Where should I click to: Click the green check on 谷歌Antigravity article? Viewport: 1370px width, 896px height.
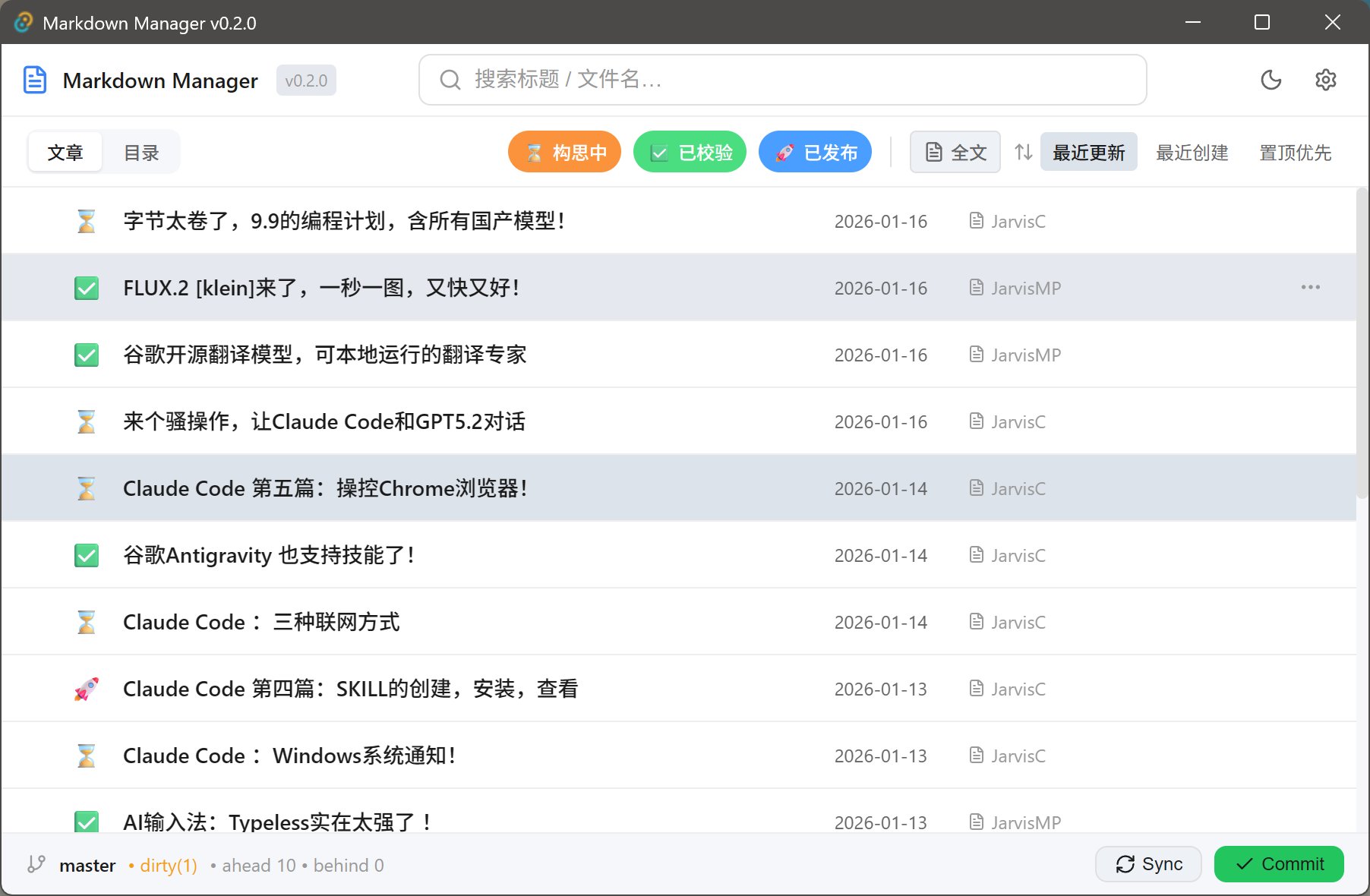[87, 555]
